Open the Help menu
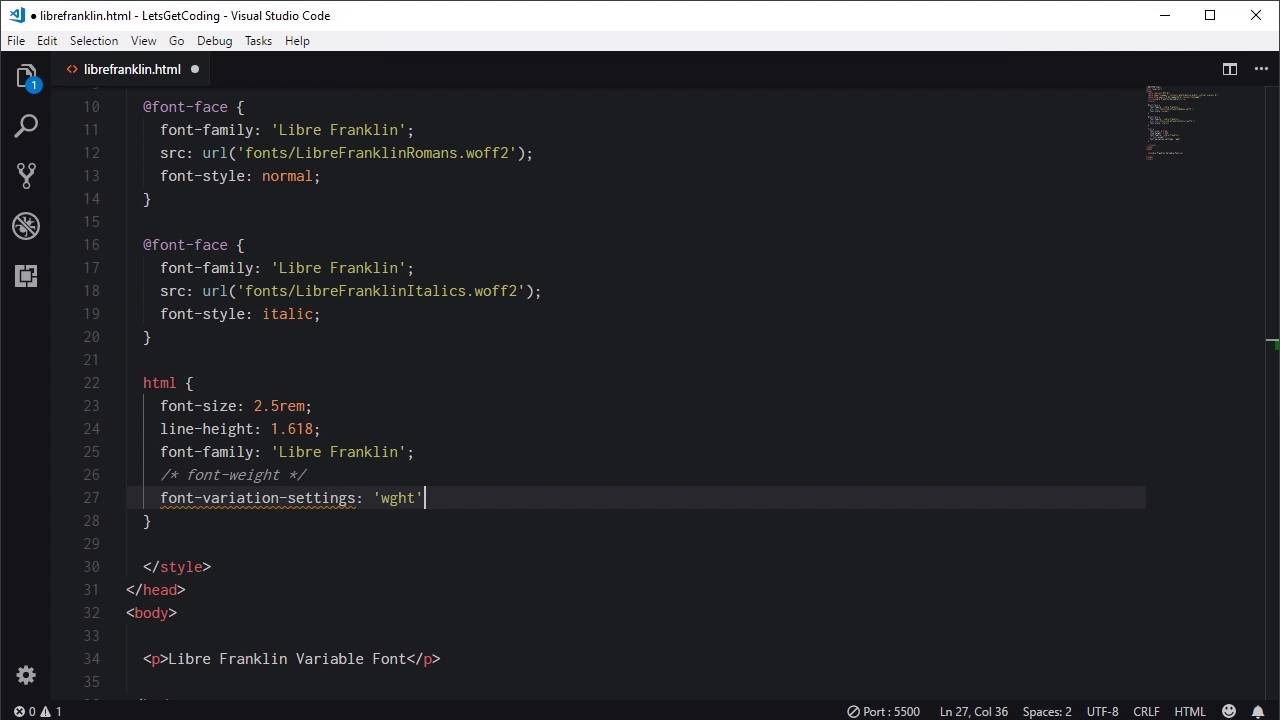Screen dimensions: 1280x720 click(x=297, y=41)
